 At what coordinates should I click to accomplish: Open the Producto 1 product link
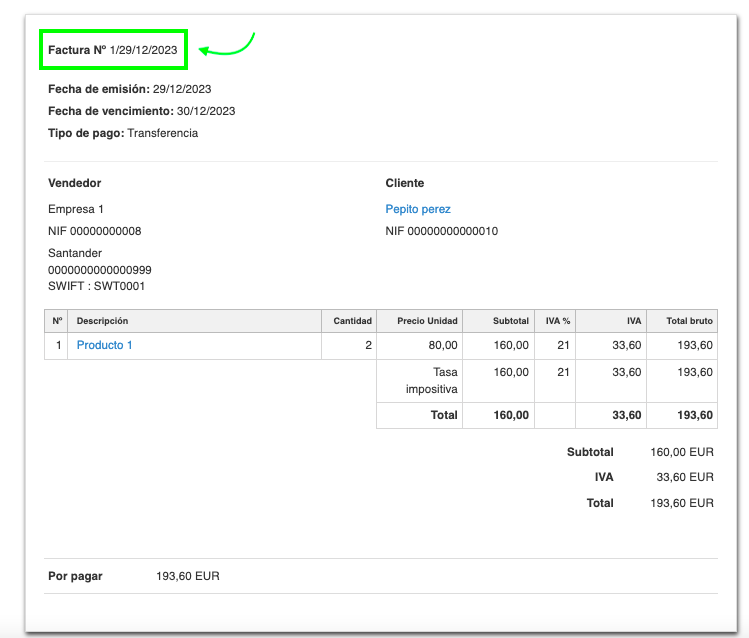tap(105, 345)
